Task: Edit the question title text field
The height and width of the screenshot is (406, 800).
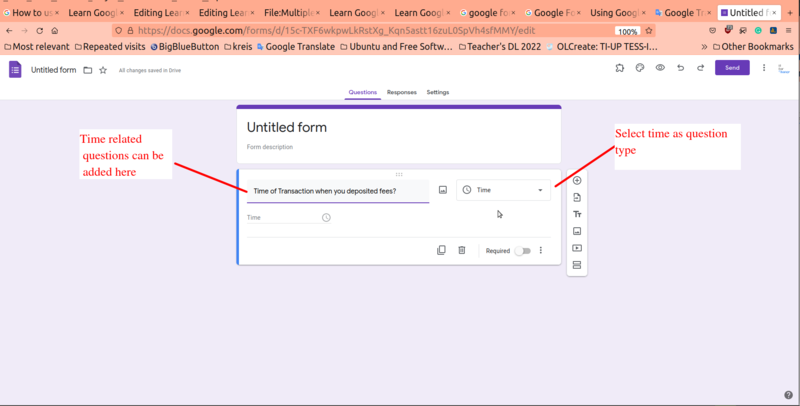Action: point(338,191)
